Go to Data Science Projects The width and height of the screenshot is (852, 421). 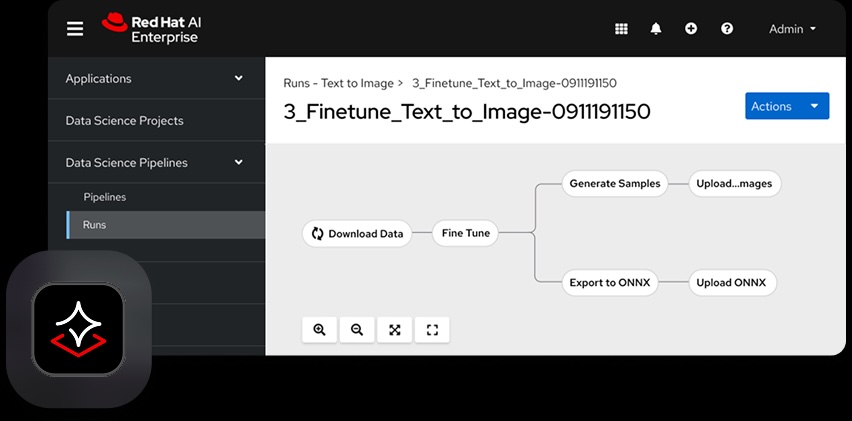click(124, 120)
